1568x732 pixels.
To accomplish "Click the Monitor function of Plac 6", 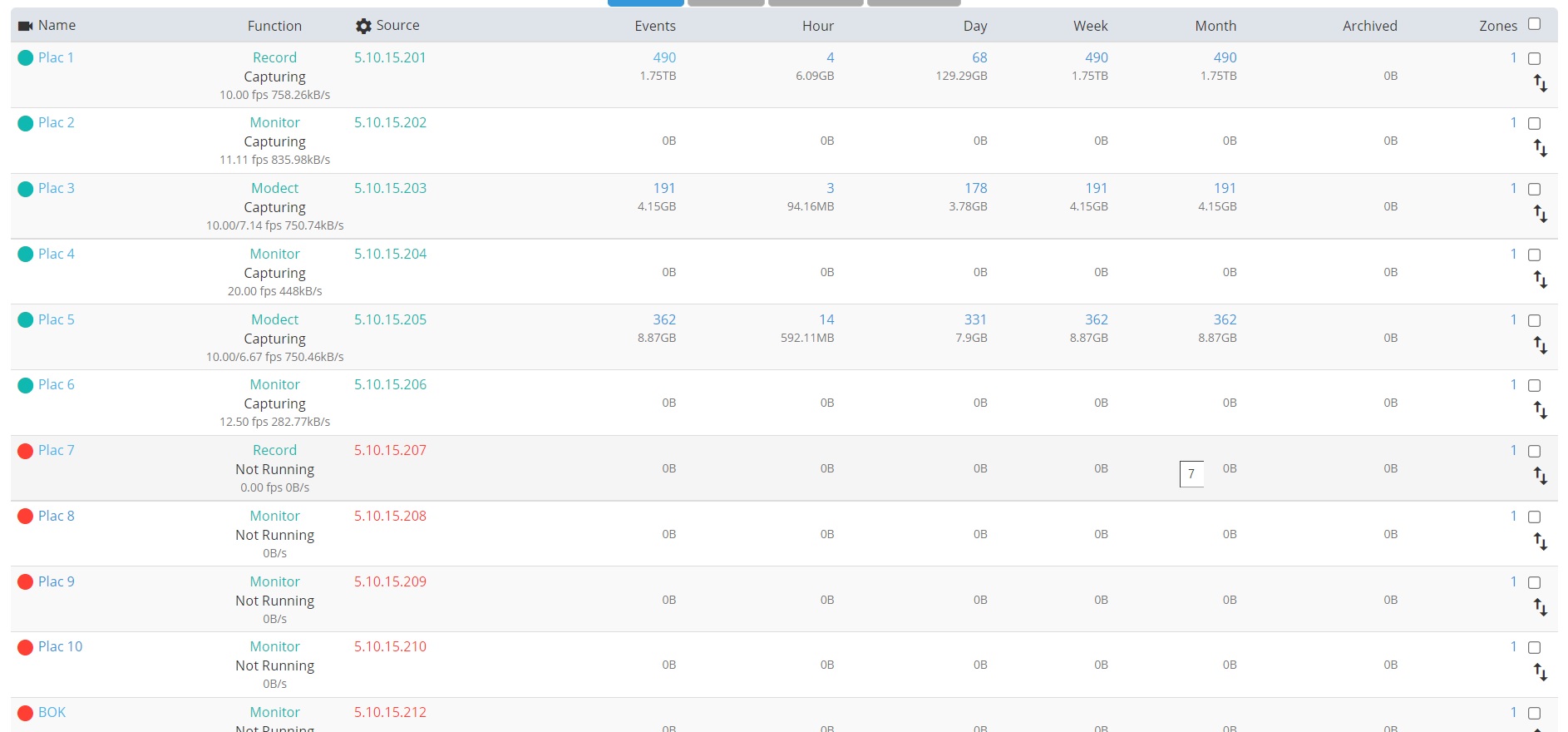I will click(274, 384).
